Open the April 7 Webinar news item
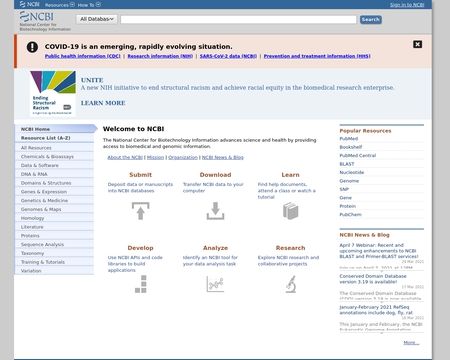Screen dimensions: 450x360 (379, 251)
